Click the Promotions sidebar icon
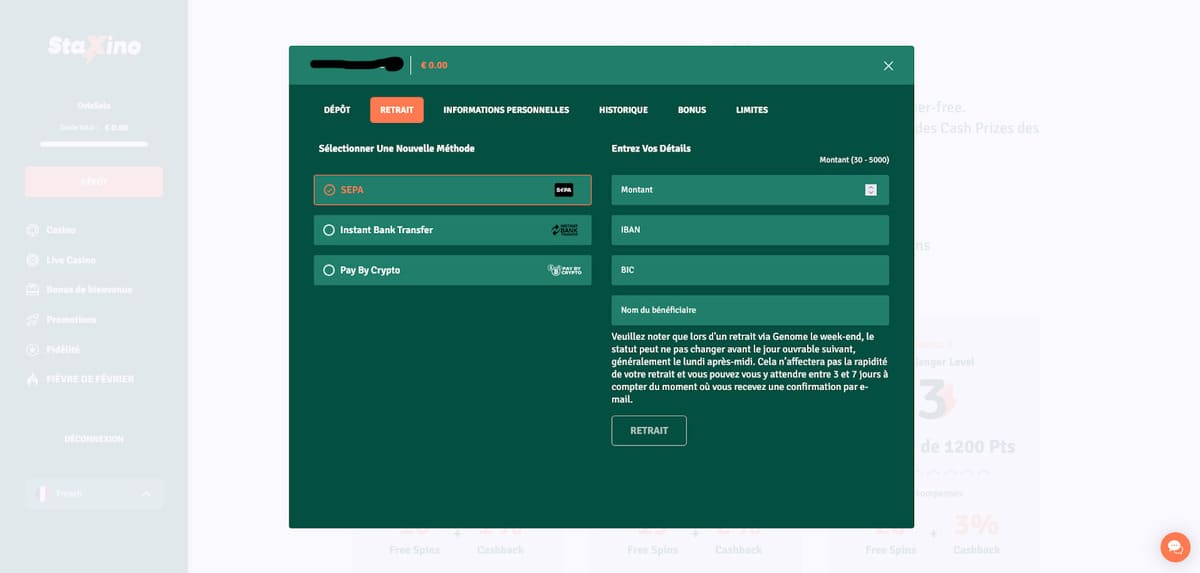Screen dimensions: 1200x573 (32, 320)
